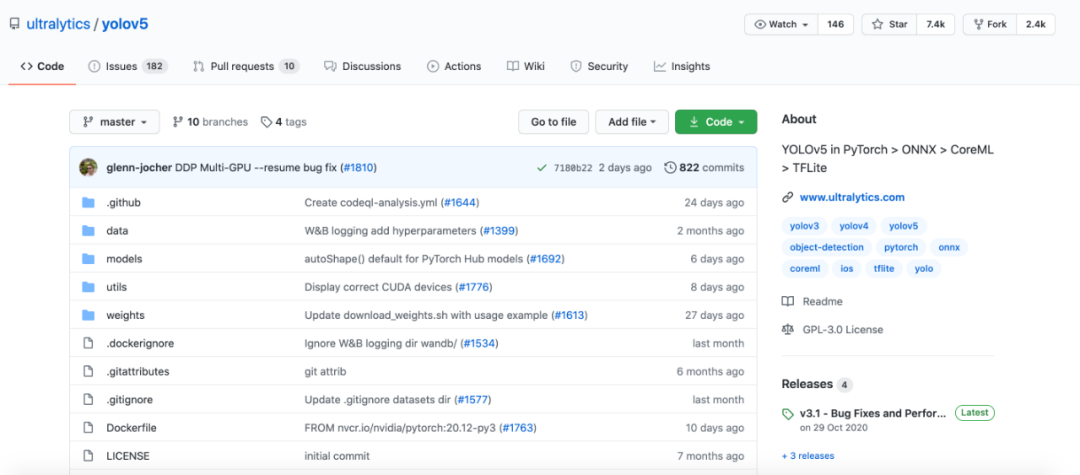Click the .gitattributes file icon
The width and height of the screenshot is (1080, 475).
coord(87,371)
